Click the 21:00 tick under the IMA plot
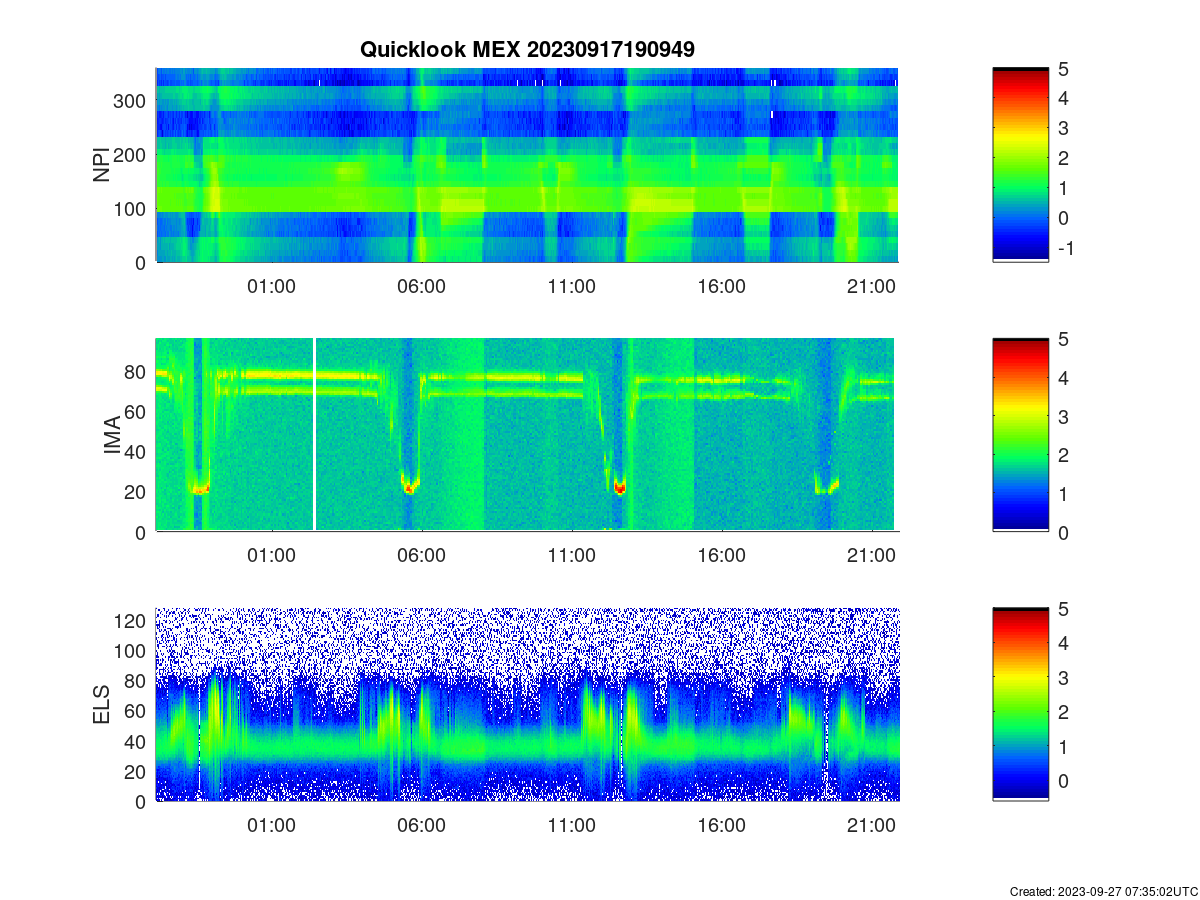This screenshot has height=900, width=1200. pos(871,556)
